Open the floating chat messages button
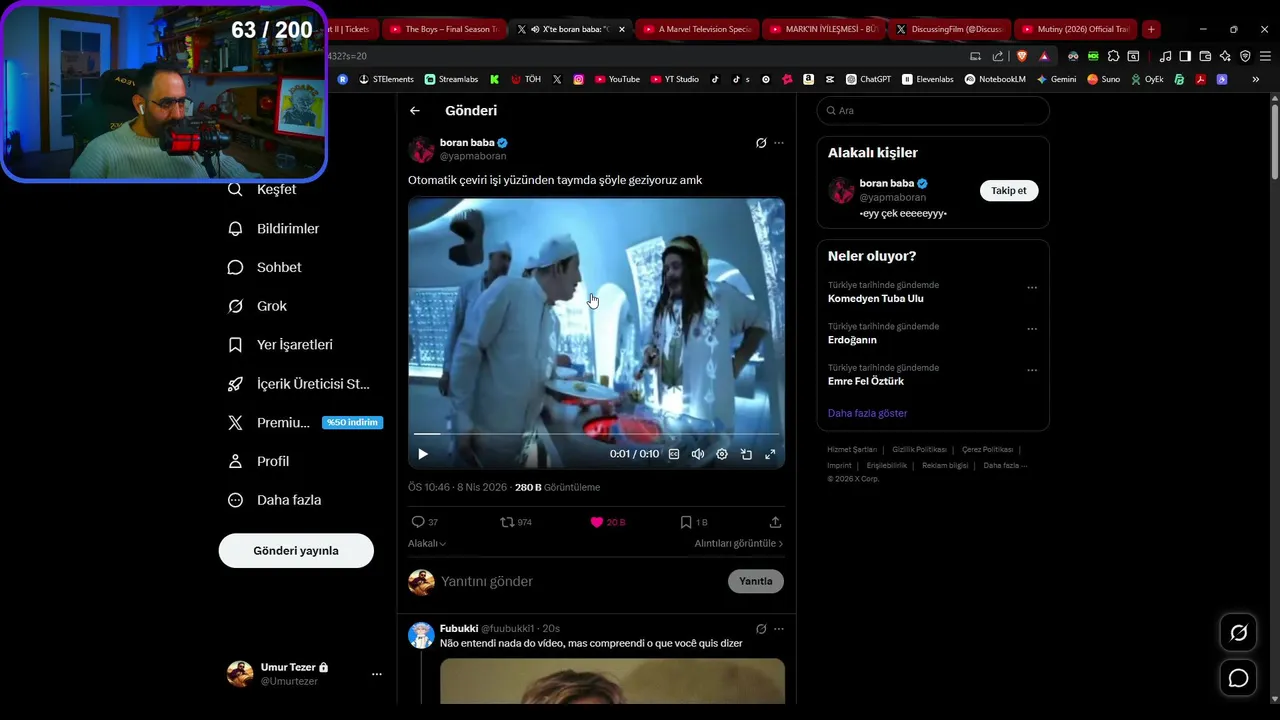This screenshot has height=720, width=1280. pos(1238,679)
